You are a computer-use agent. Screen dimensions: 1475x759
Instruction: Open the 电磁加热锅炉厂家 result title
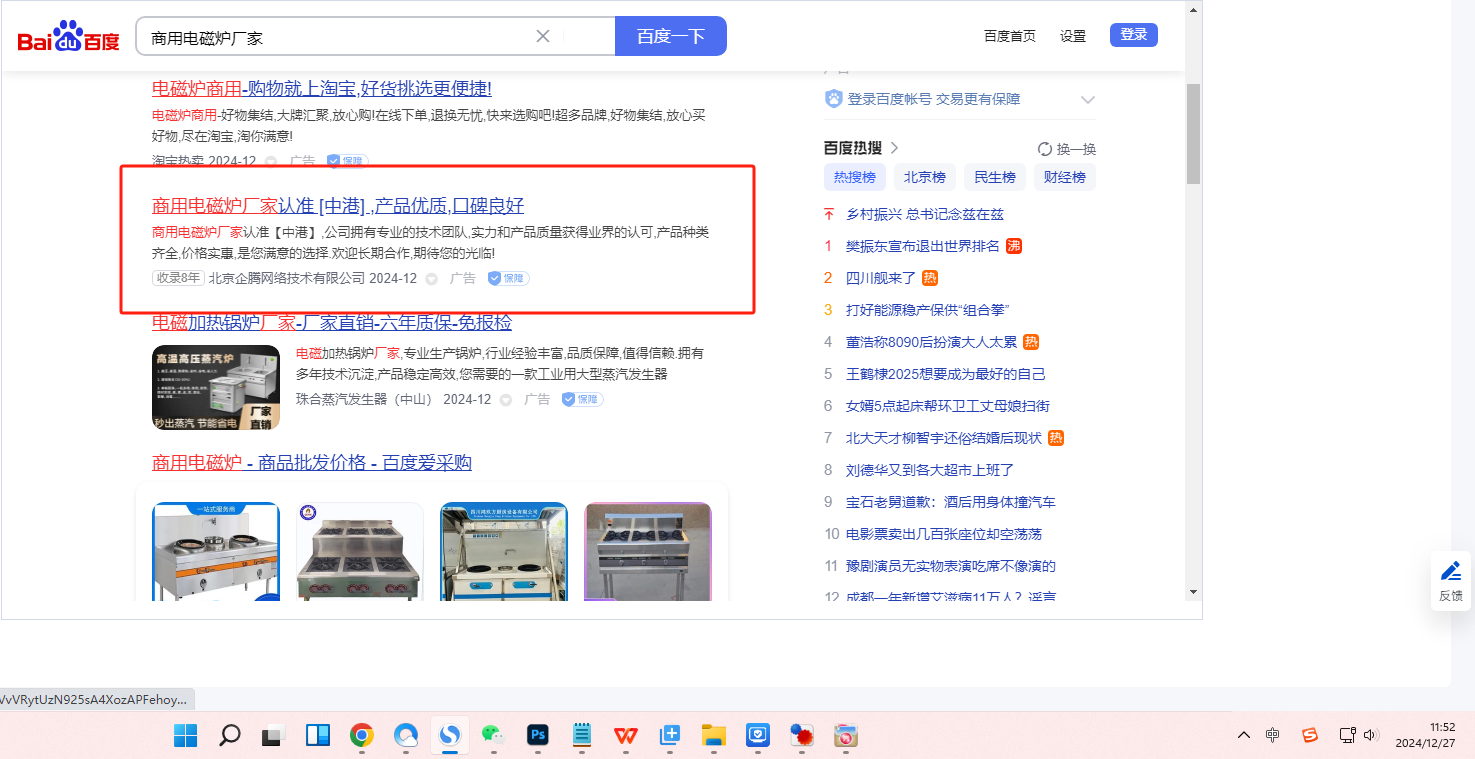pos(332,323)
